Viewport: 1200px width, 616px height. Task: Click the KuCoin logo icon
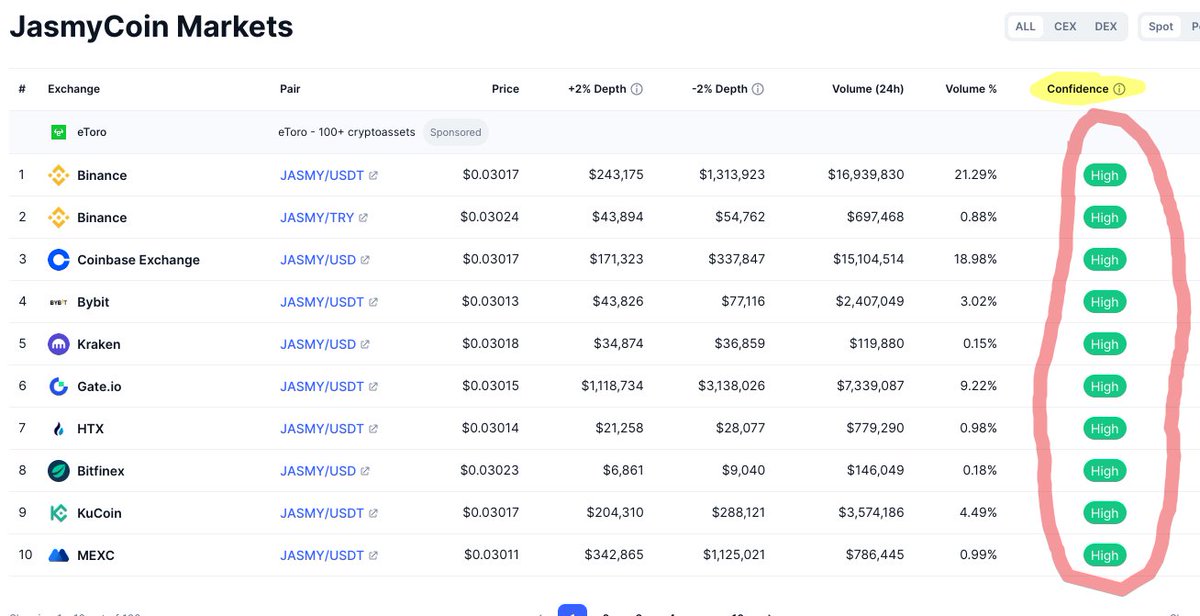coord(59,513)
